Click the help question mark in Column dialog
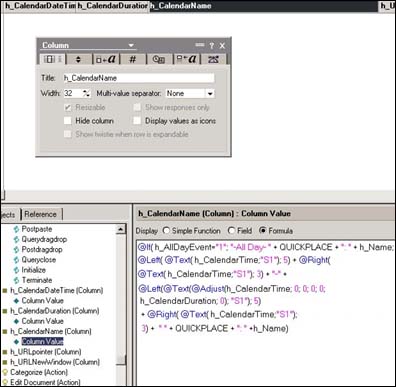Screen dimensions: 396x387 211,46
